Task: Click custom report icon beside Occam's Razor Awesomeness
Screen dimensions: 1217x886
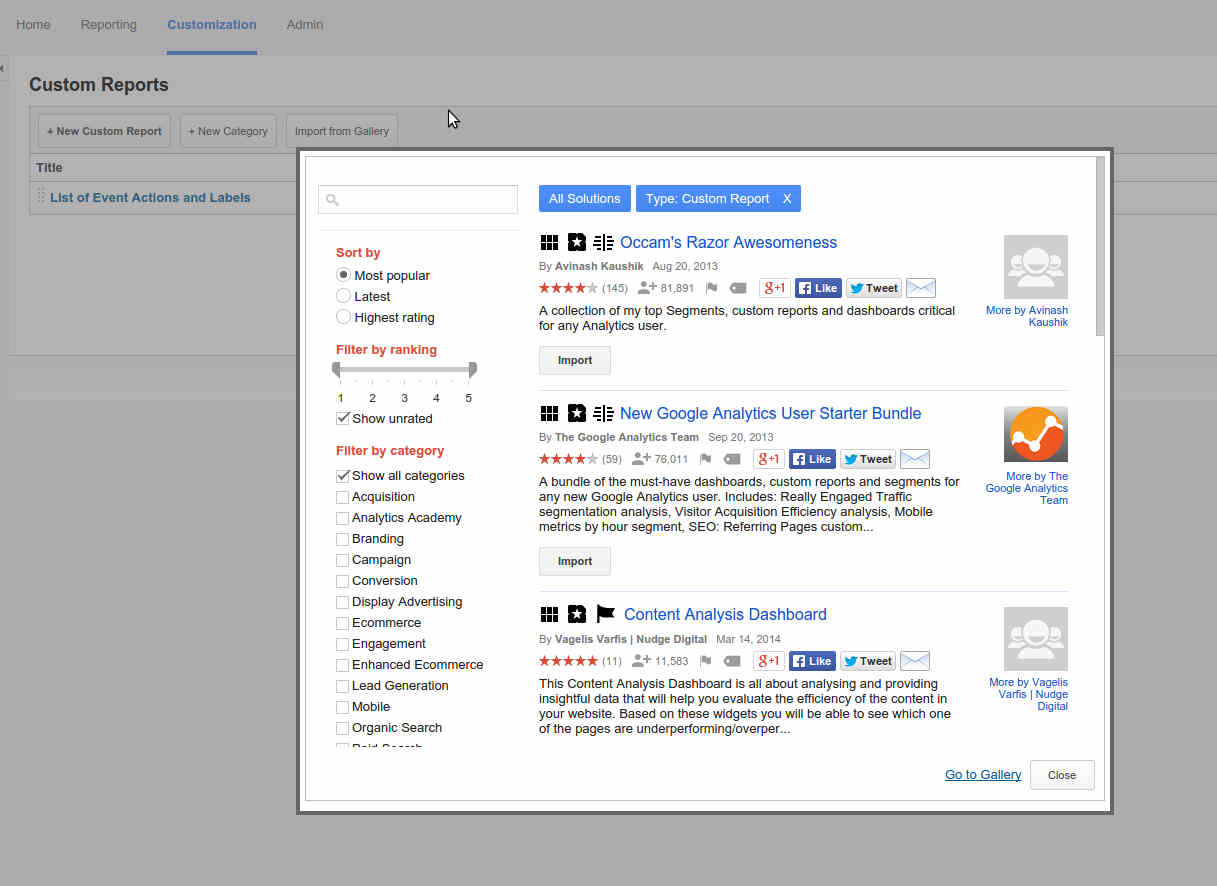Action: tap(603, 243)
